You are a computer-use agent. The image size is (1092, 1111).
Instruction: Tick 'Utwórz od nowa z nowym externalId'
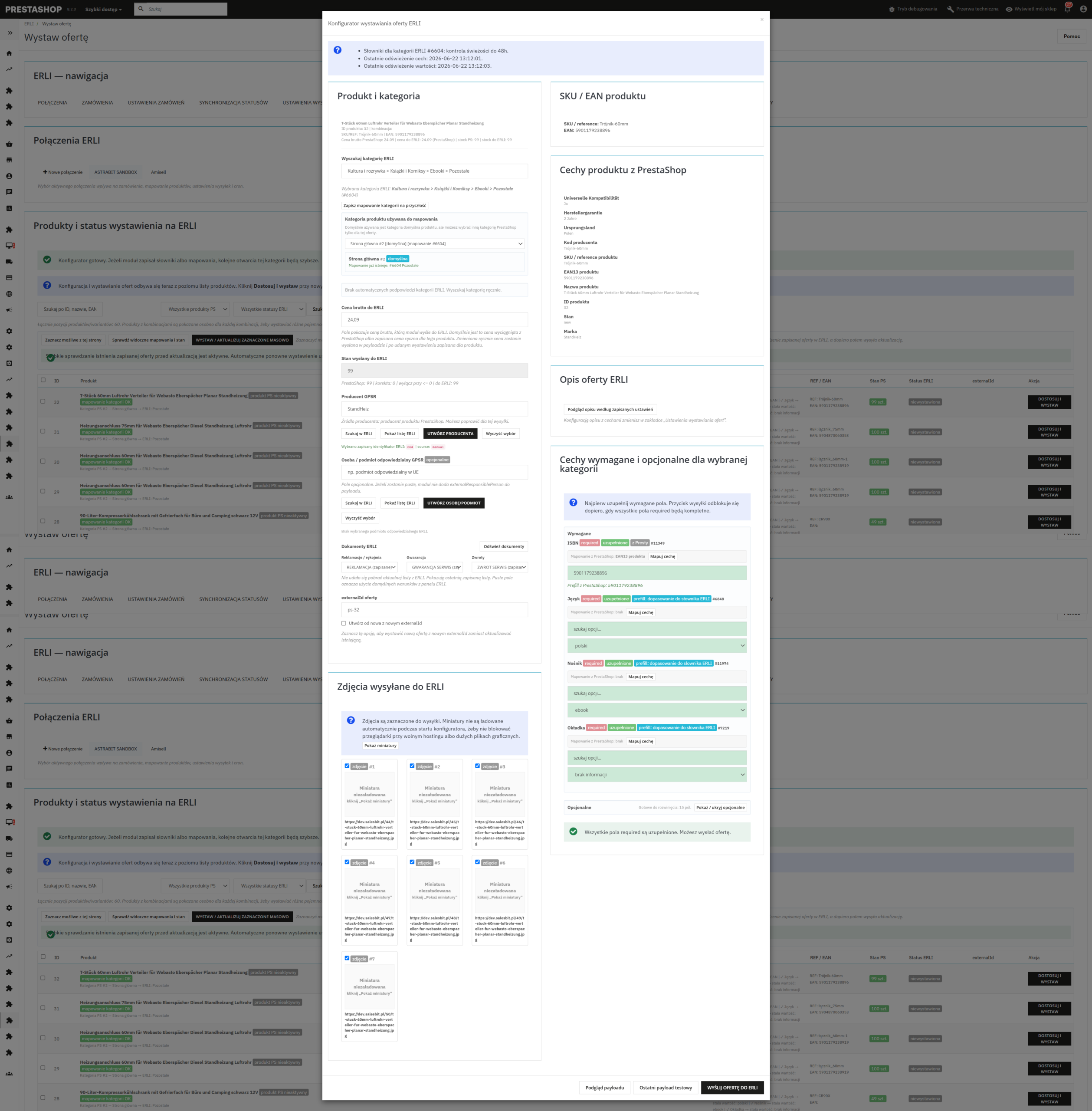tap(344, 624)
